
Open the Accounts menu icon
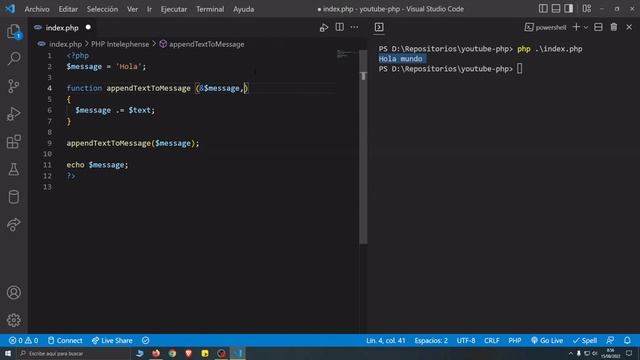coord(13,292)
